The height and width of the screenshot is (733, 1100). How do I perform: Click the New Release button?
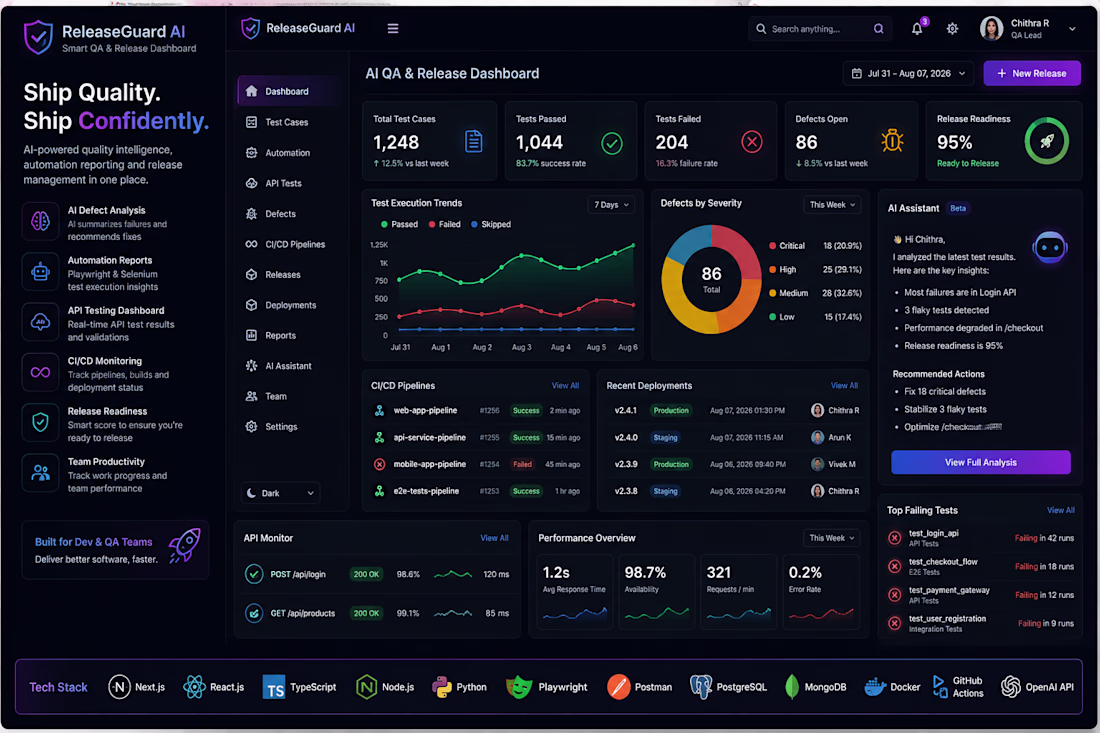[x=1032, y=74]
